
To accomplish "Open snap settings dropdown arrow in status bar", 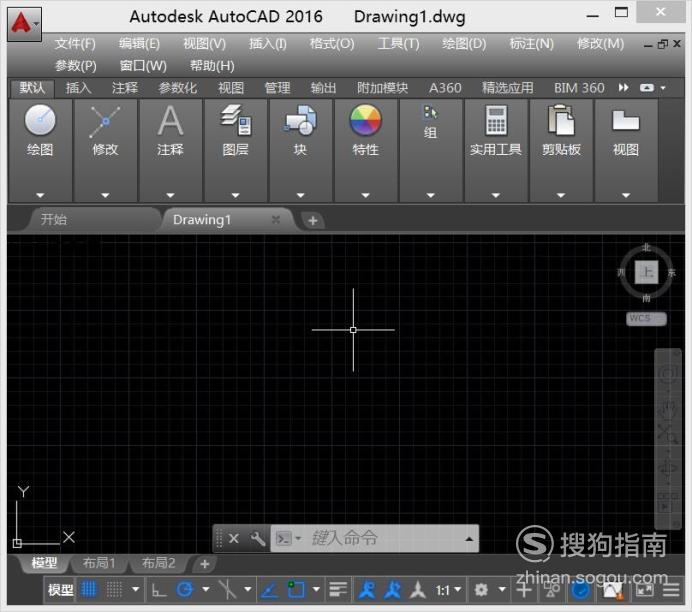I will tap(135, 589).
